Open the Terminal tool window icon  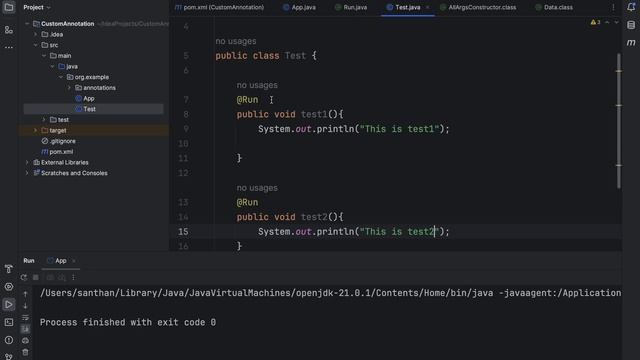point(9,322)
